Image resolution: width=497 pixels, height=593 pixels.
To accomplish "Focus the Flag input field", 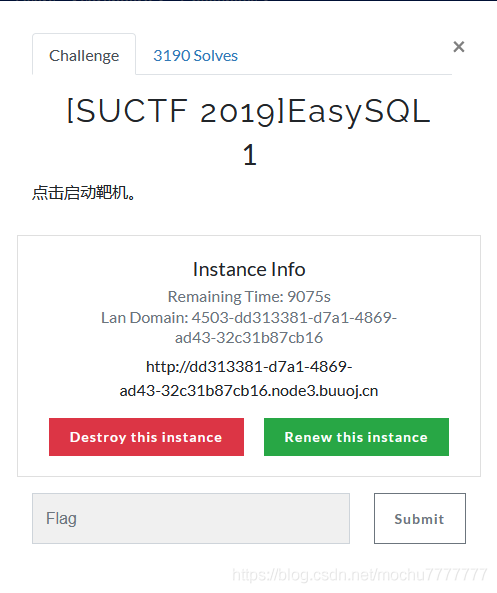I will [191, 518].
